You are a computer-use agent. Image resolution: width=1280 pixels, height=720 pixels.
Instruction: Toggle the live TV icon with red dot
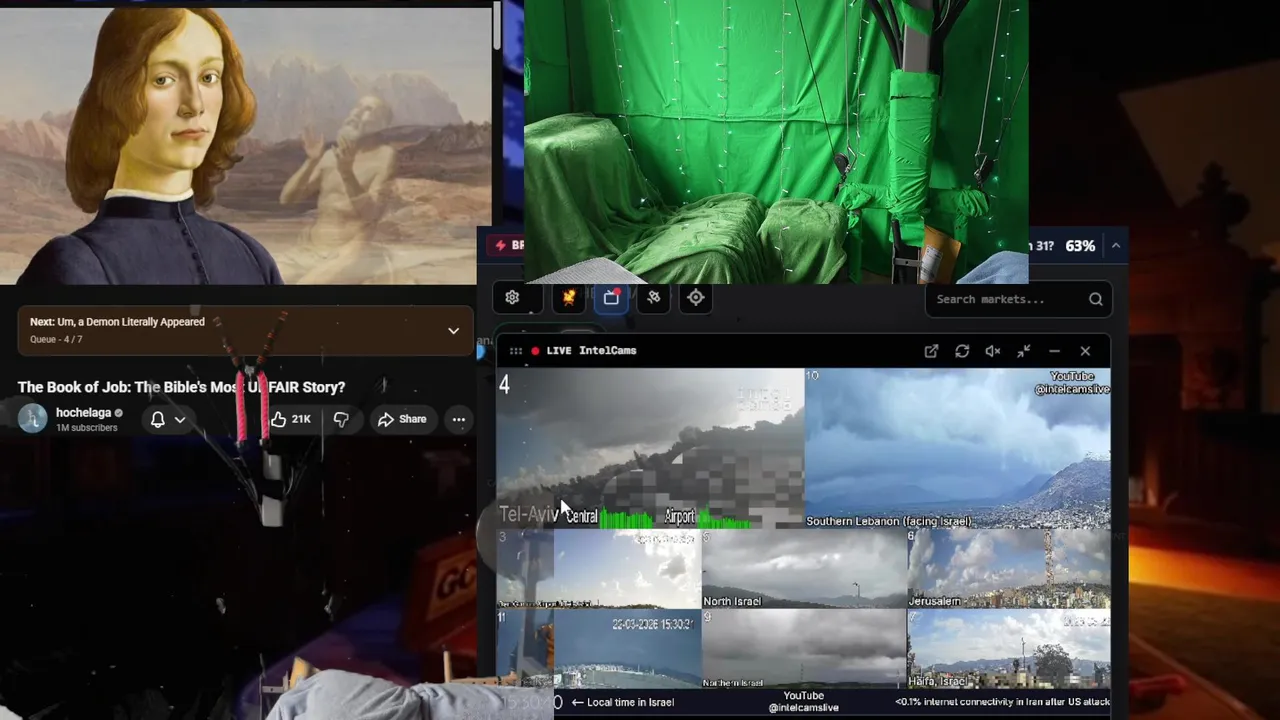pos(611,297)
